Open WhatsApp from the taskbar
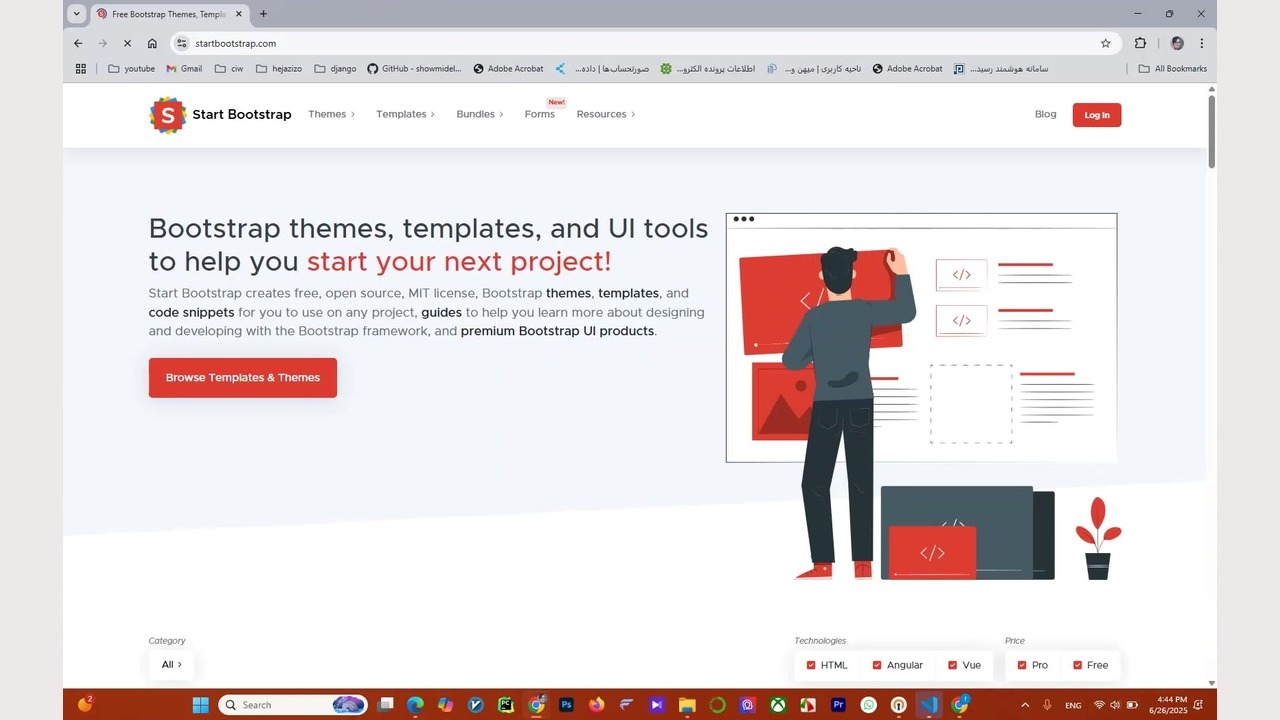 coord(868,705)
